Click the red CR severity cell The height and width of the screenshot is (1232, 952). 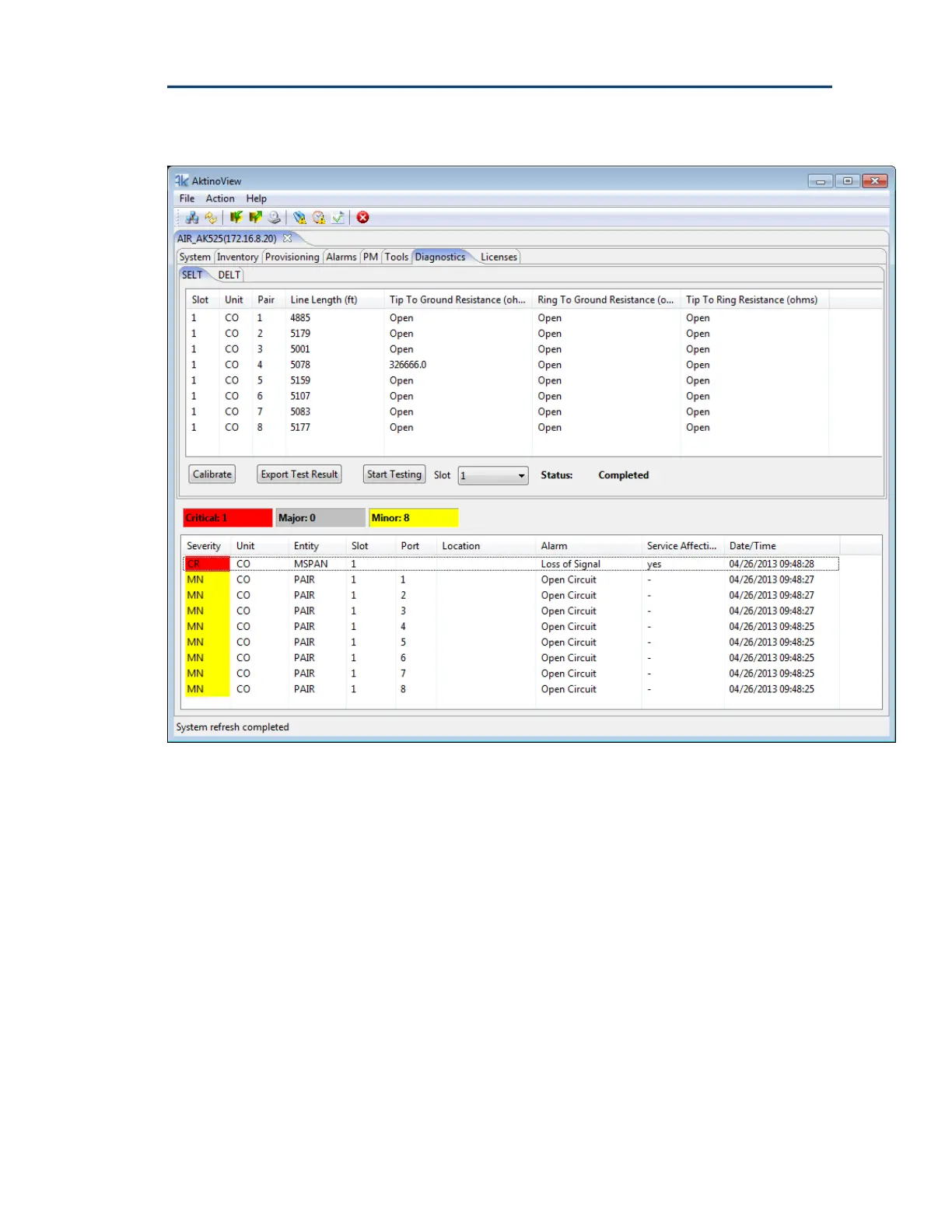[207, 564]
